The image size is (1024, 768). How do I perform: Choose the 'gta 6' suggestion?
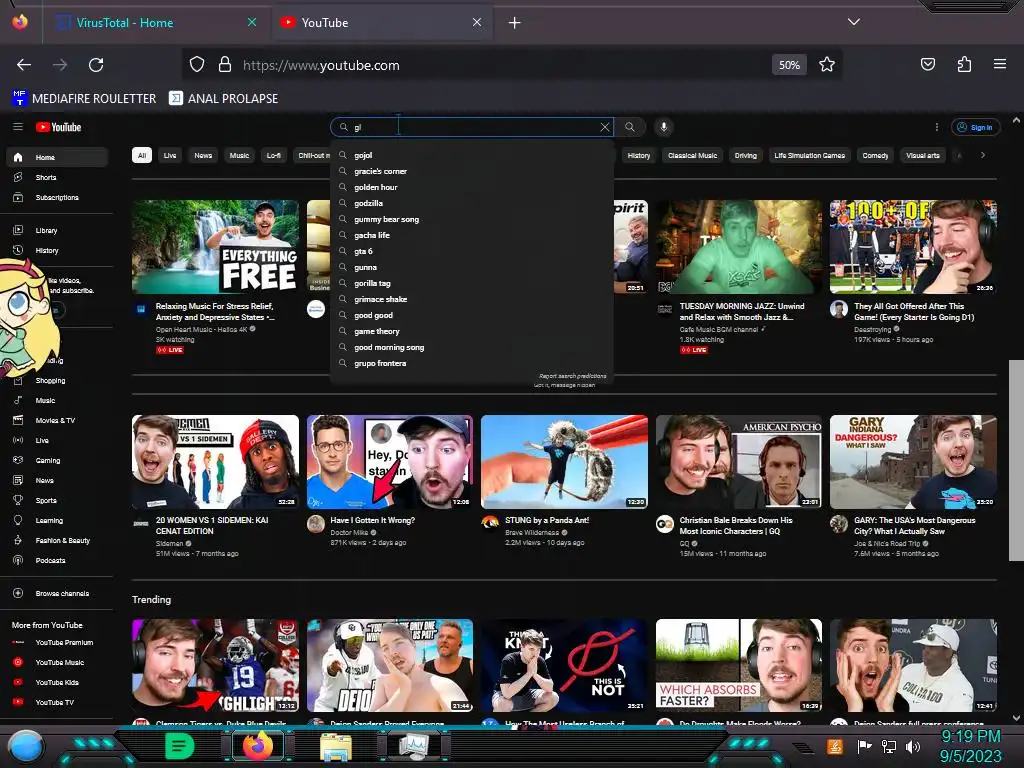click(472, 251)
